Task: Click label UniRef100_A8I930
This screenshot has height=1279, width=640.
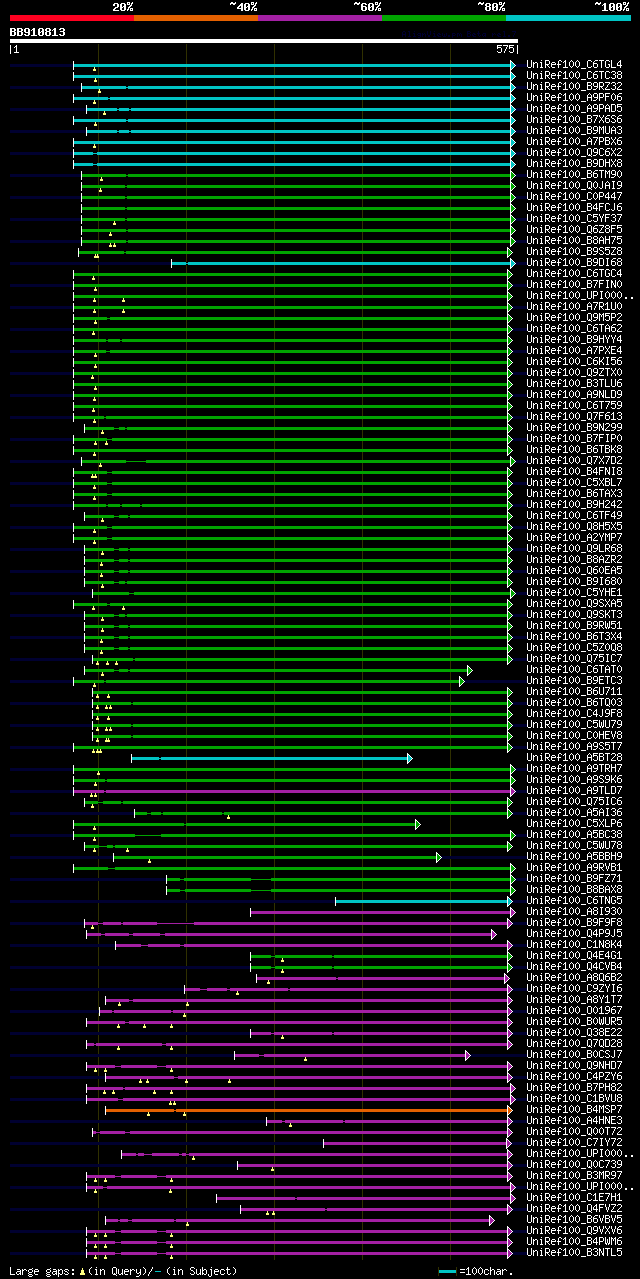Action: tap(574, 912)
